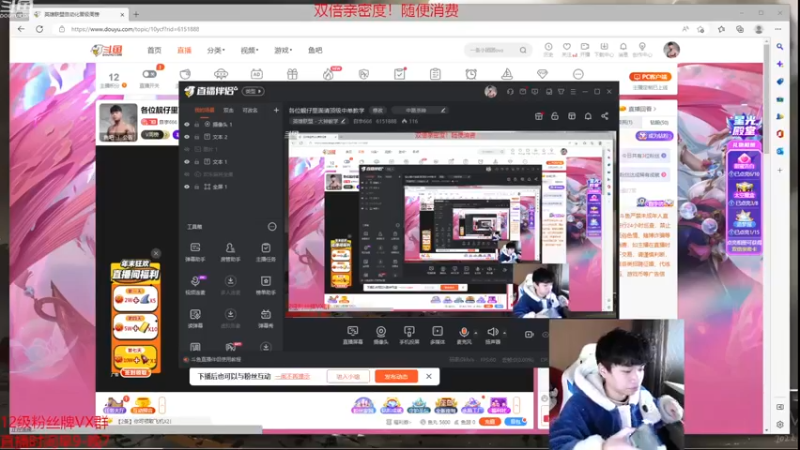Viewport: 800px width, 450px height.
Task: Open browser favorites star icon
Action: 721,29
